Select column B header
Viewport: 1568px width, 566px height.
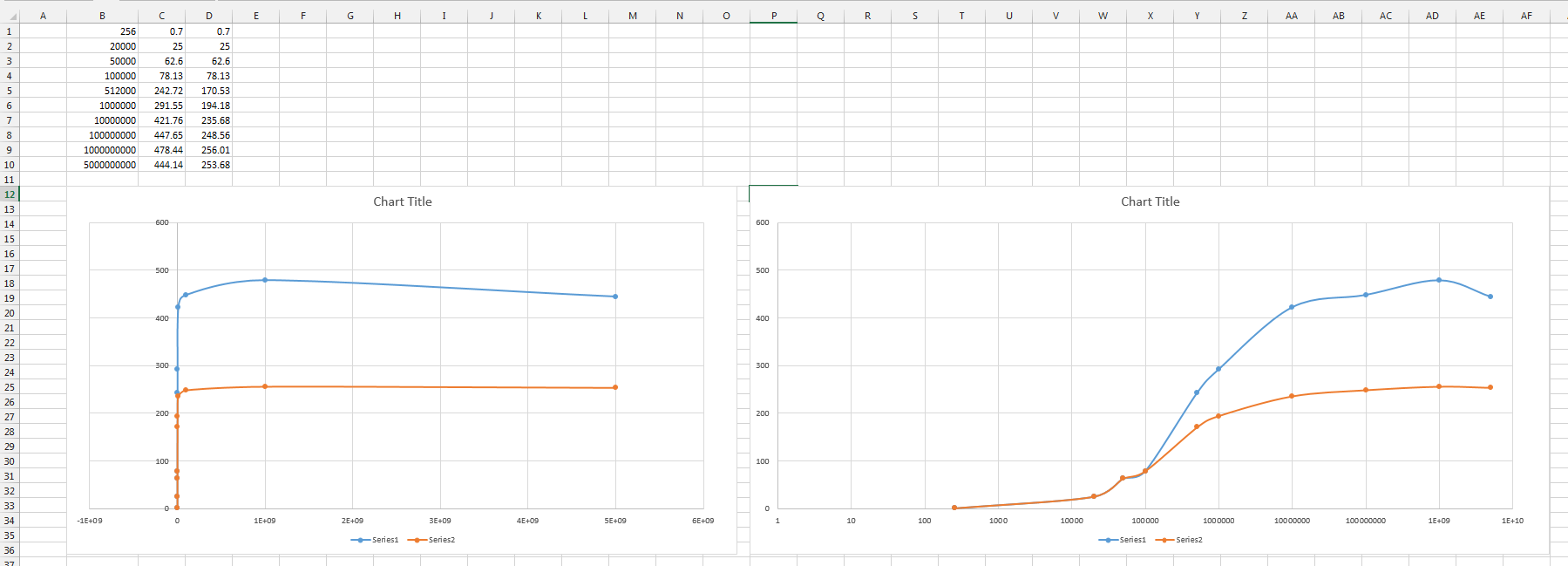pos(102,16)
